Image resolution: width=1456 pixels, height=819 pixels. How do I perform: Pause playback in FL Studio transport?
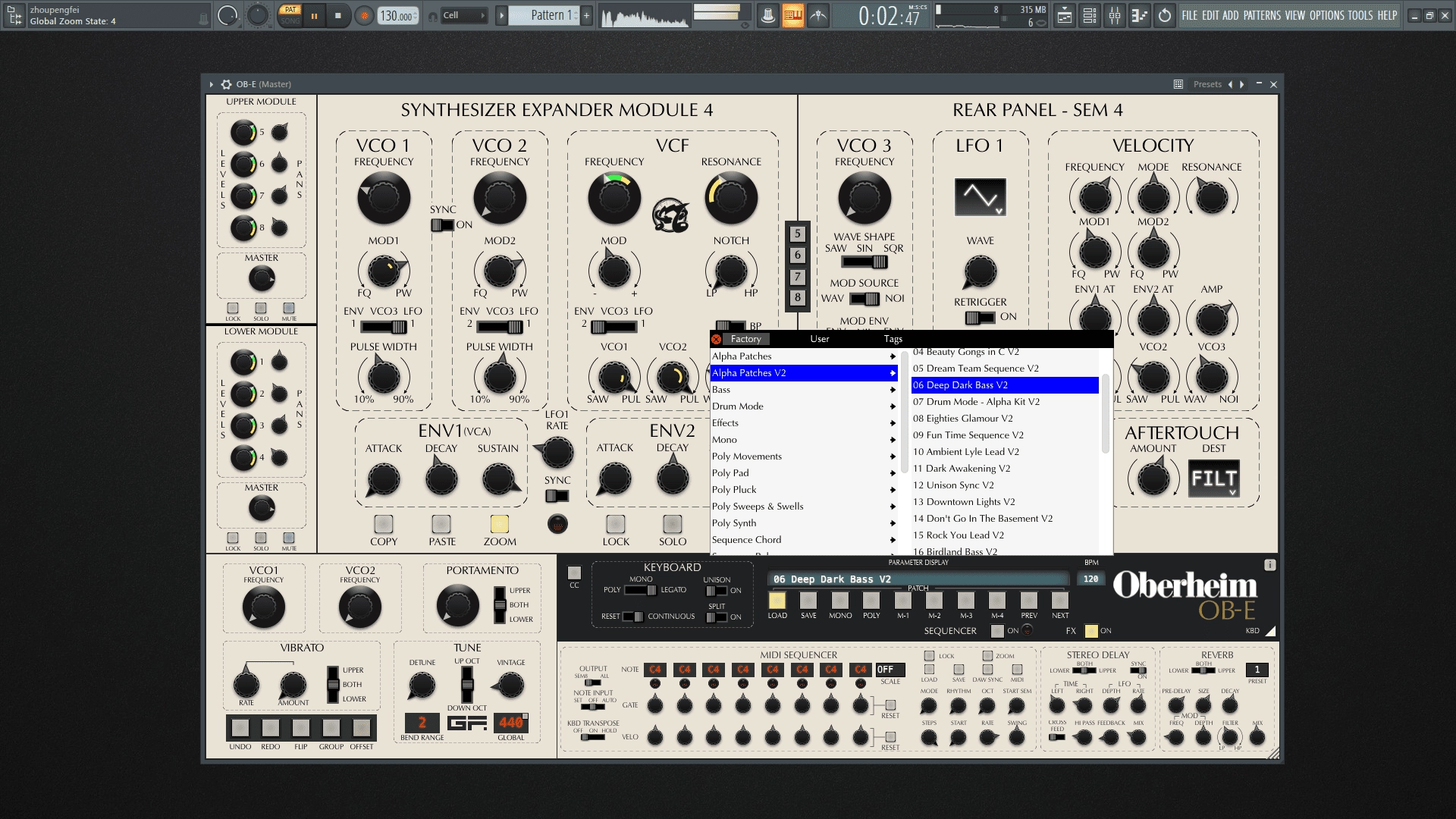tap(314, 15)
